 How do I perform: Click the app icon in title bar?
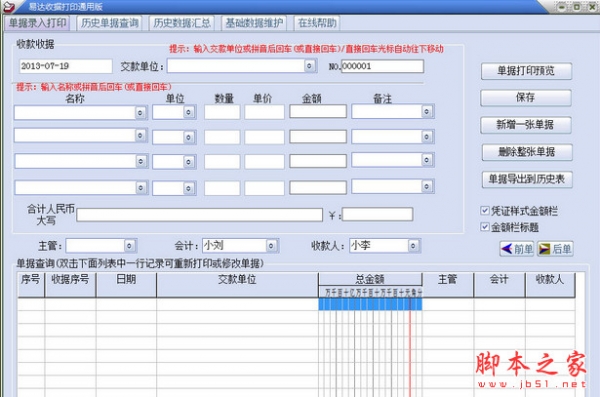click(x=8, y=7)
